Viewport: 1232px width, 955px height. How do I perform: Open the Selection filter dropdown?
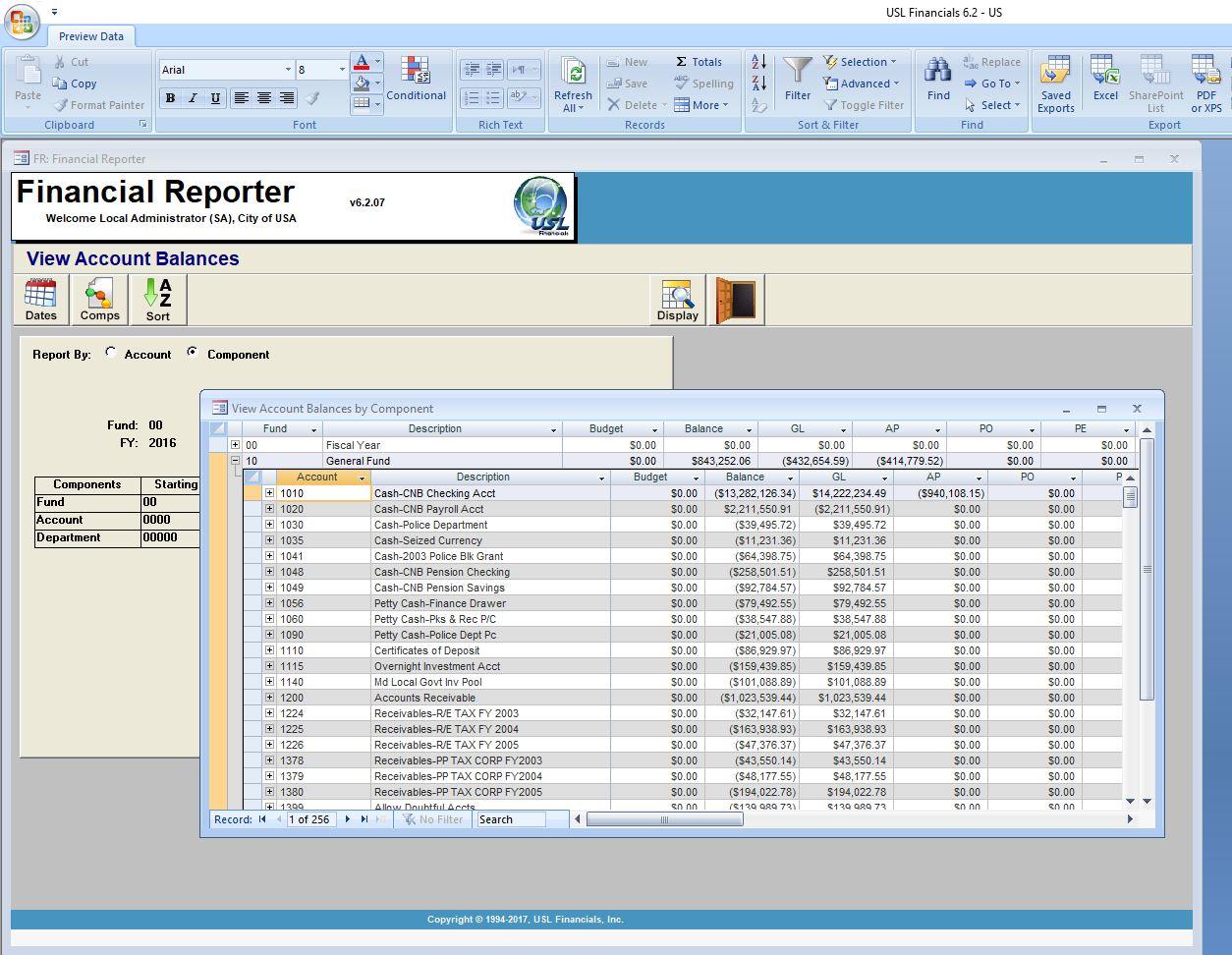coord(860,62)
